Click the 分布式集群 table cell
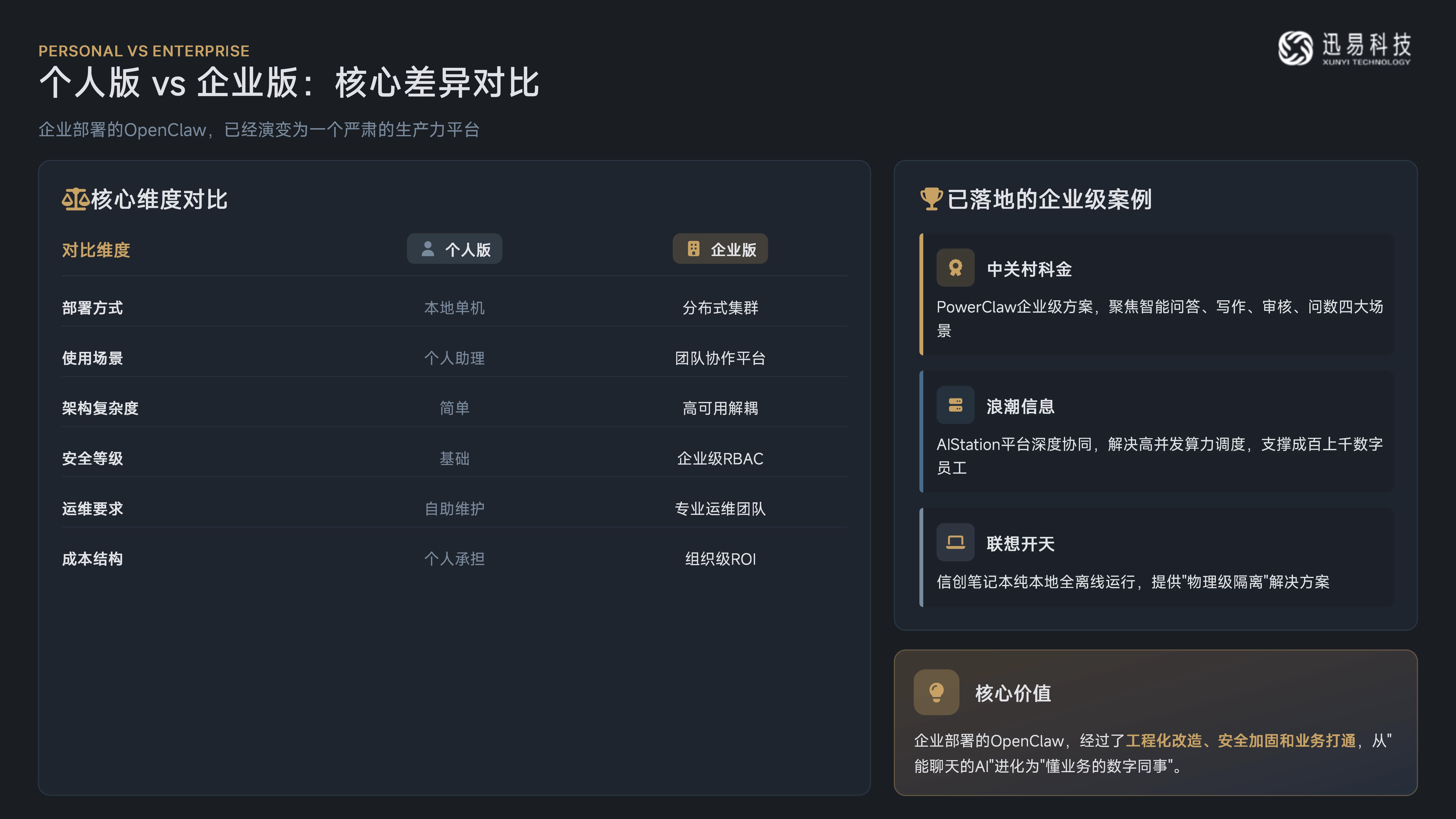The width and height of the screenshot is (1456, 819). [720, 308]
